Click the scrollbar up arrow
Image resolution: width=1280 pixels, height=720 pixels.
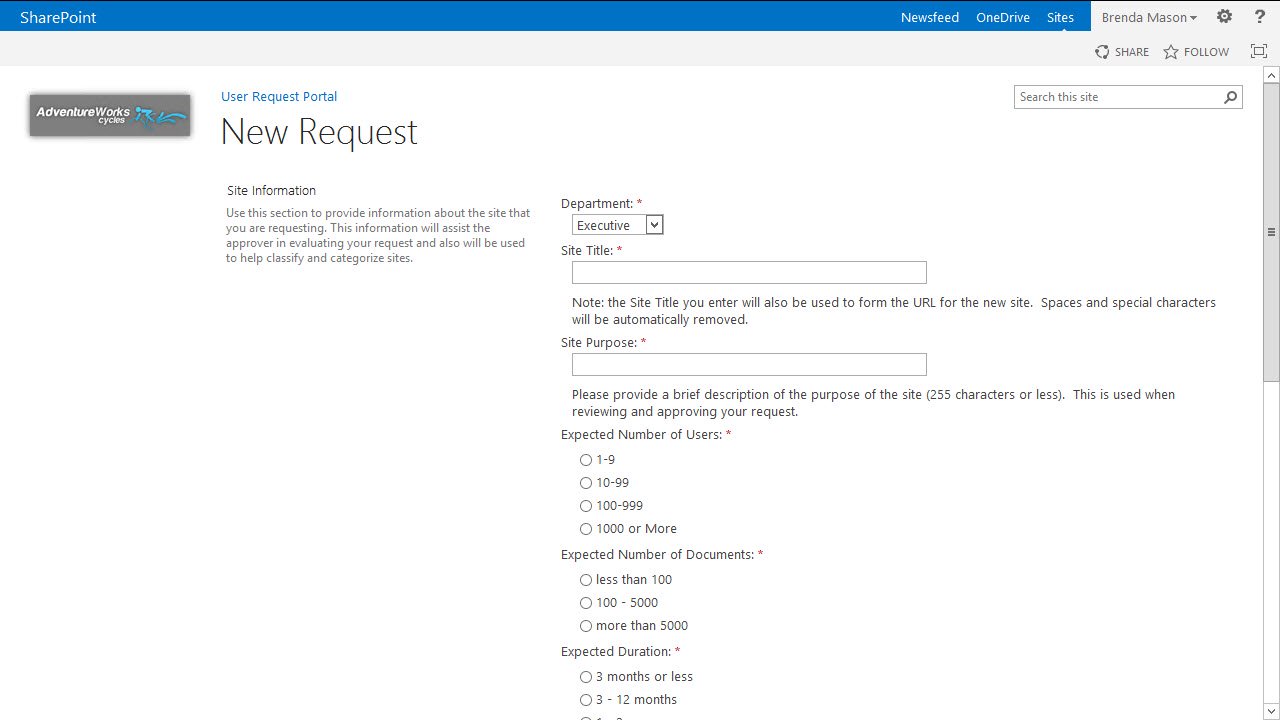click(1271, 75)
